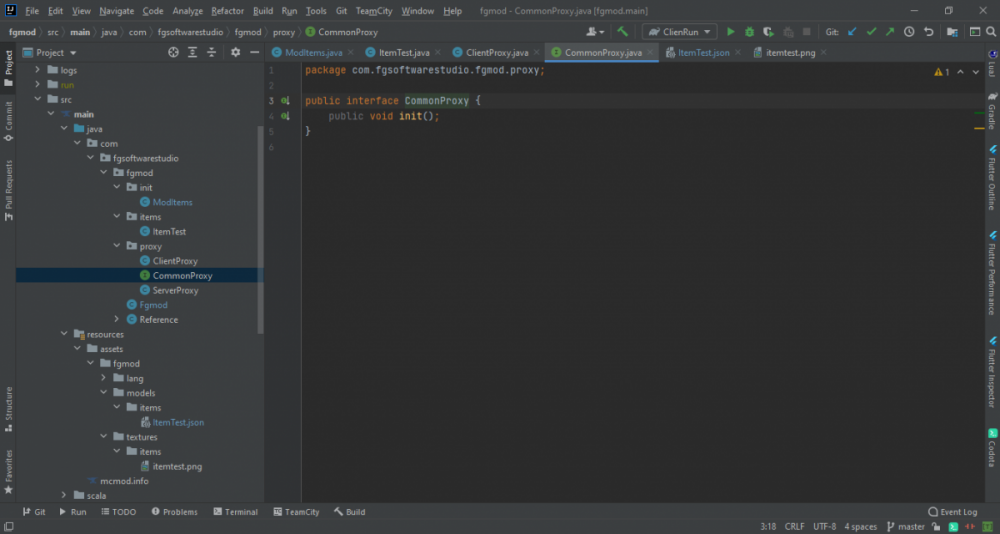Open the Terminal tool window
1000x534 pixels.
[x=235, y=512]
